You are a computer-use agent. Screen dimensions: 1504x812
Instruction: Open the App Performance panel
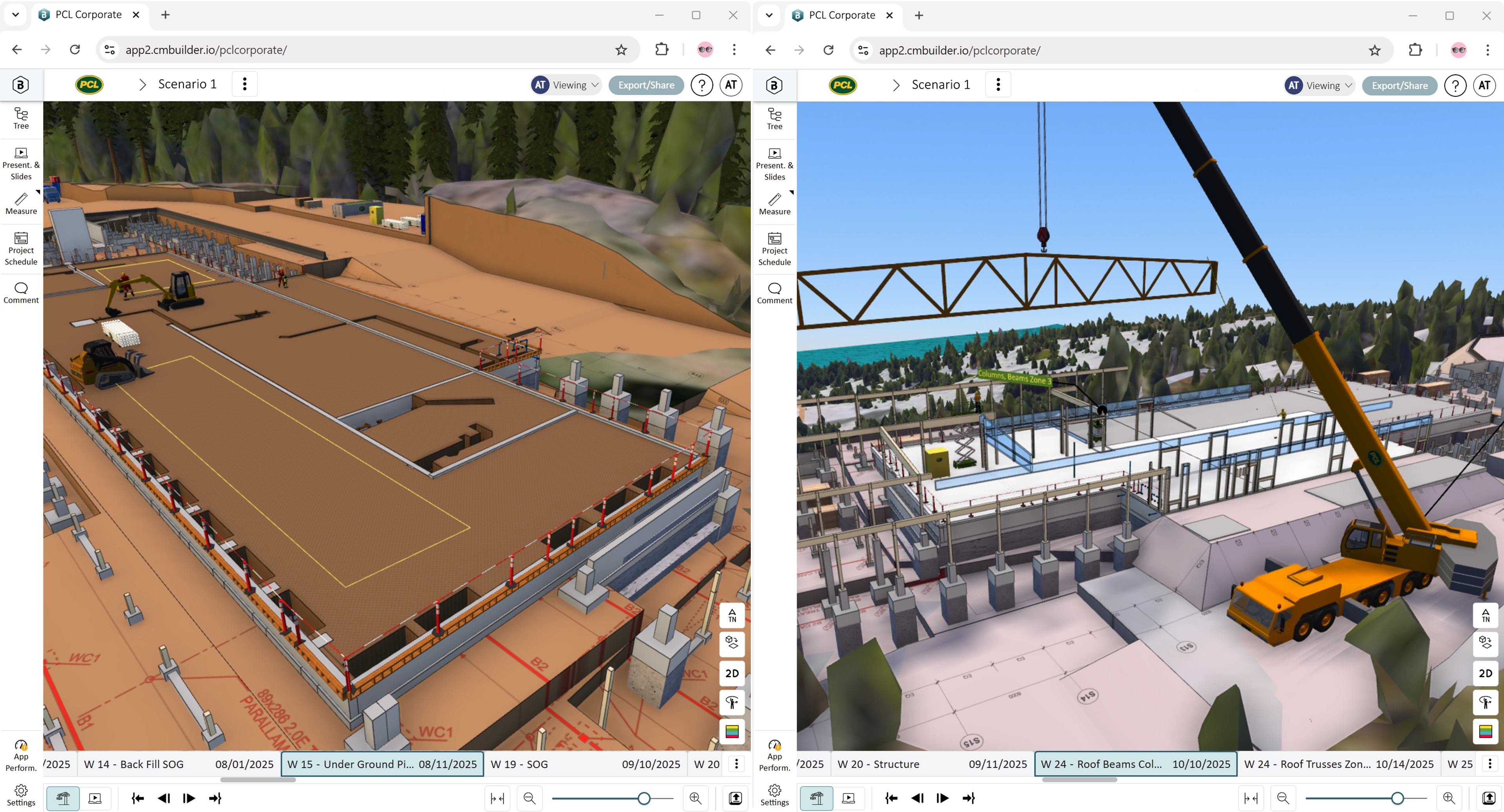point(21,755)
